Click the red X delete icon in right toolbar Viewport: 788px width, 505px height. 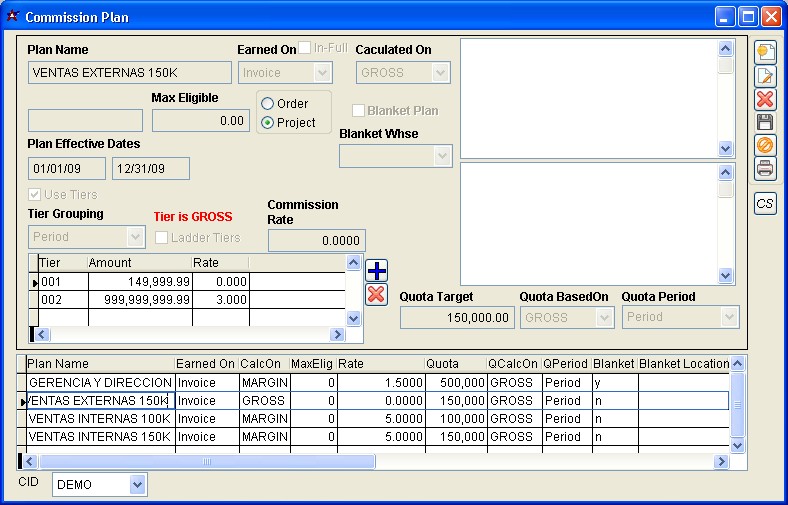click(765, 99)
